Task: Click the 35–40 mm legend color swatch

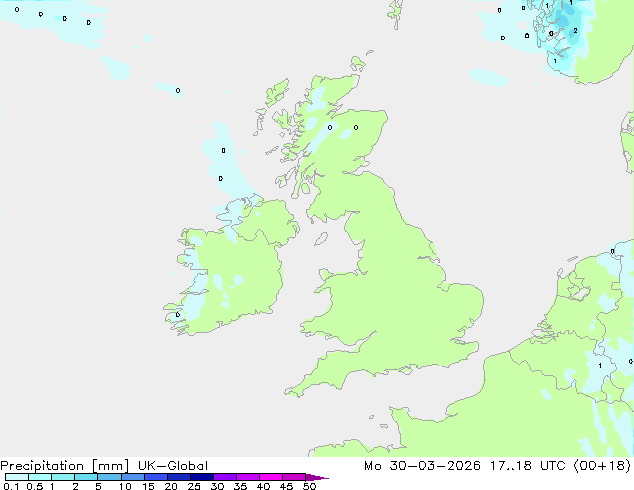Action: click(x=247, y=477)
